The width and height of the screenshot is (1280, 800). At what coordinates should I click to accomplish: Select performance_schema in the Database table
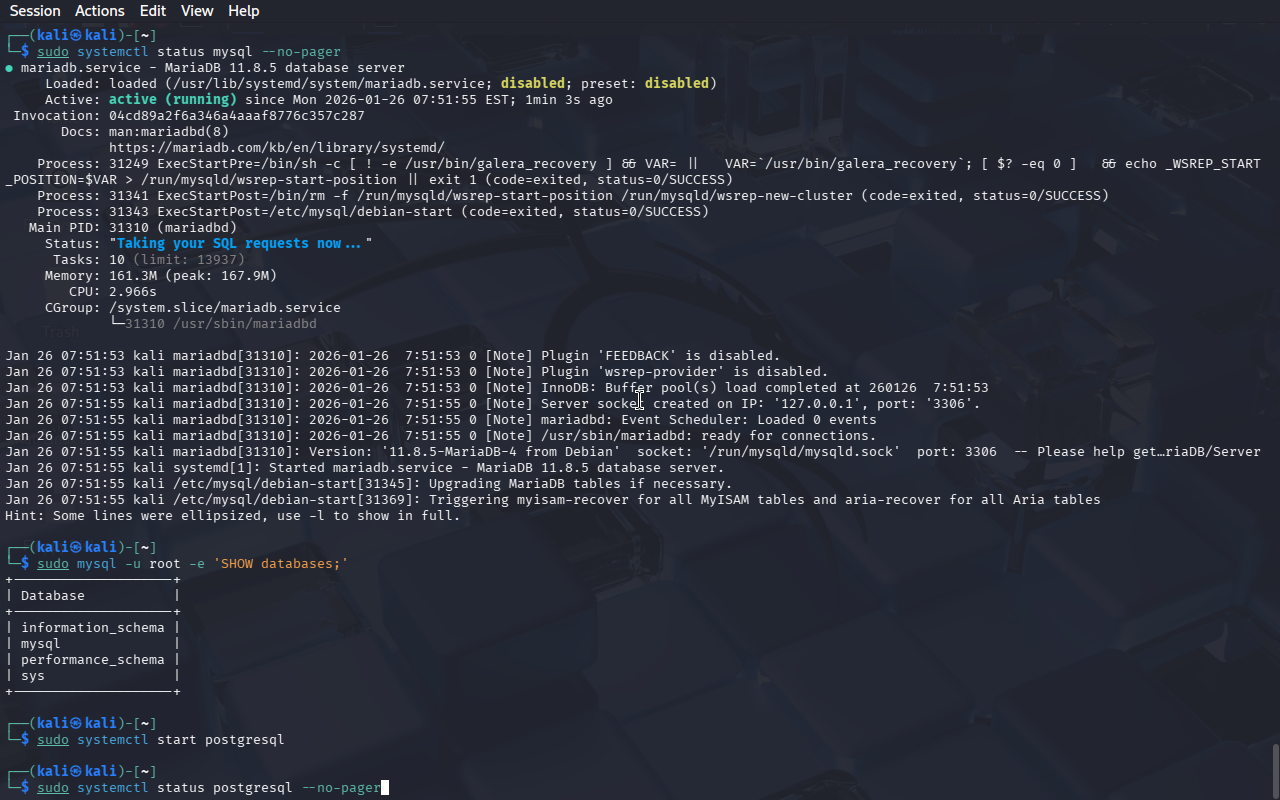pos(92,659)
